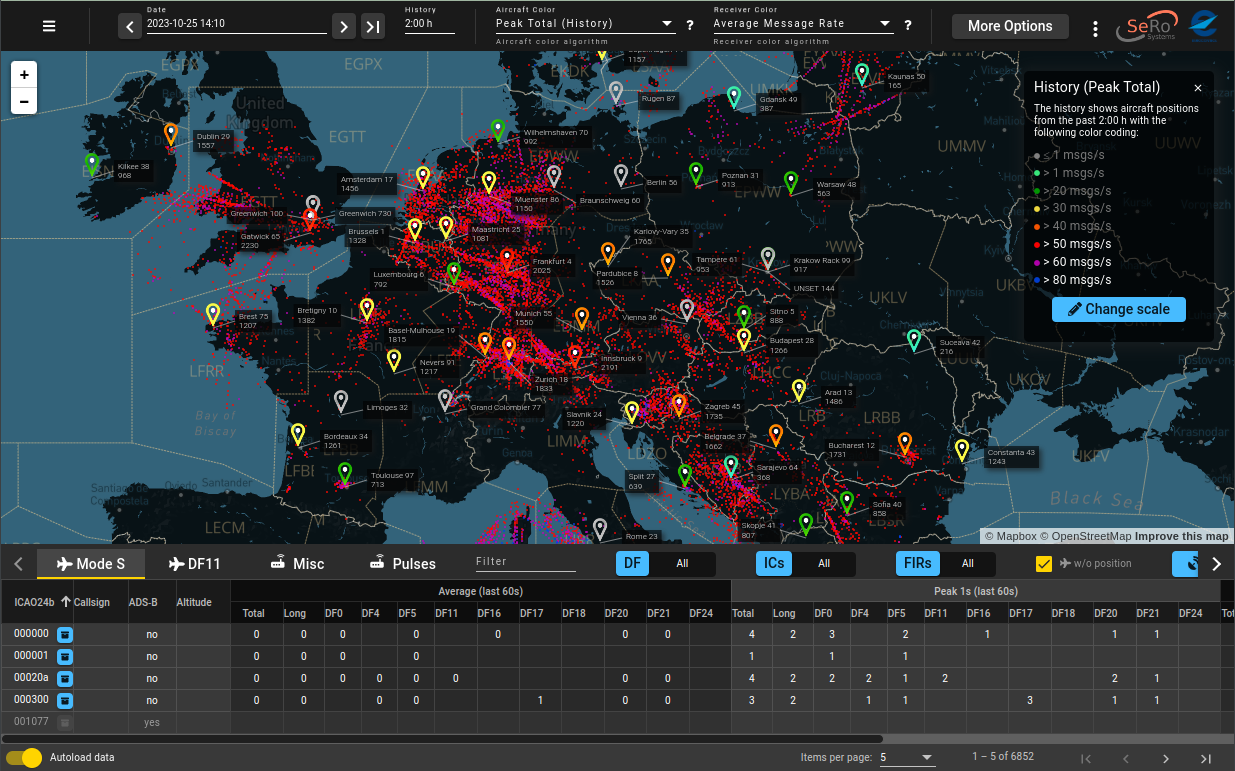Open the Mapbox attribution link
The height and width of the screenshot is (771, 1235).
coord(1012,537)
